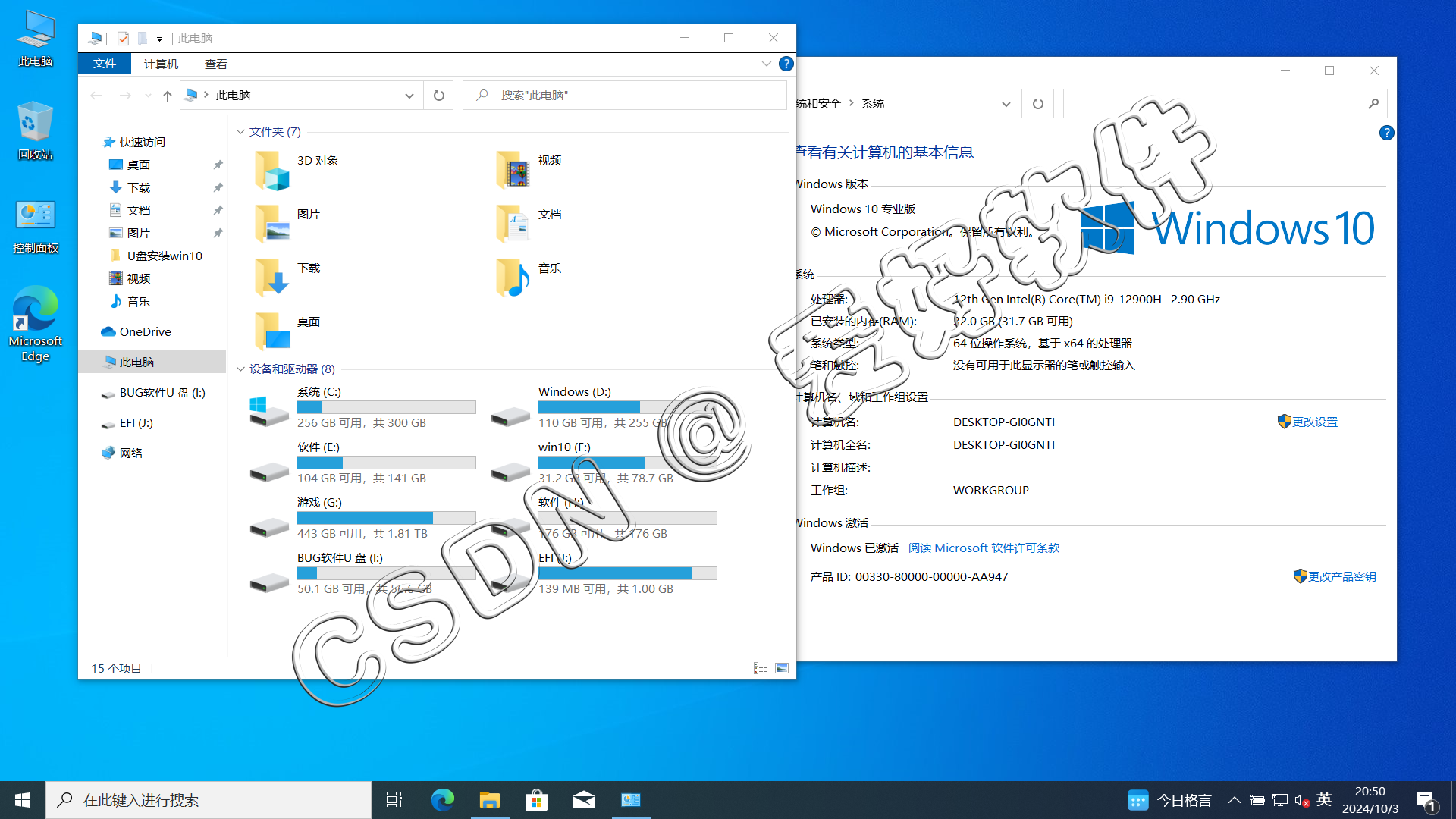Open the 音乐 folder icon
Image resolution: width=1456 pixels, height=819 pixels.
click(x=513, y=278)
